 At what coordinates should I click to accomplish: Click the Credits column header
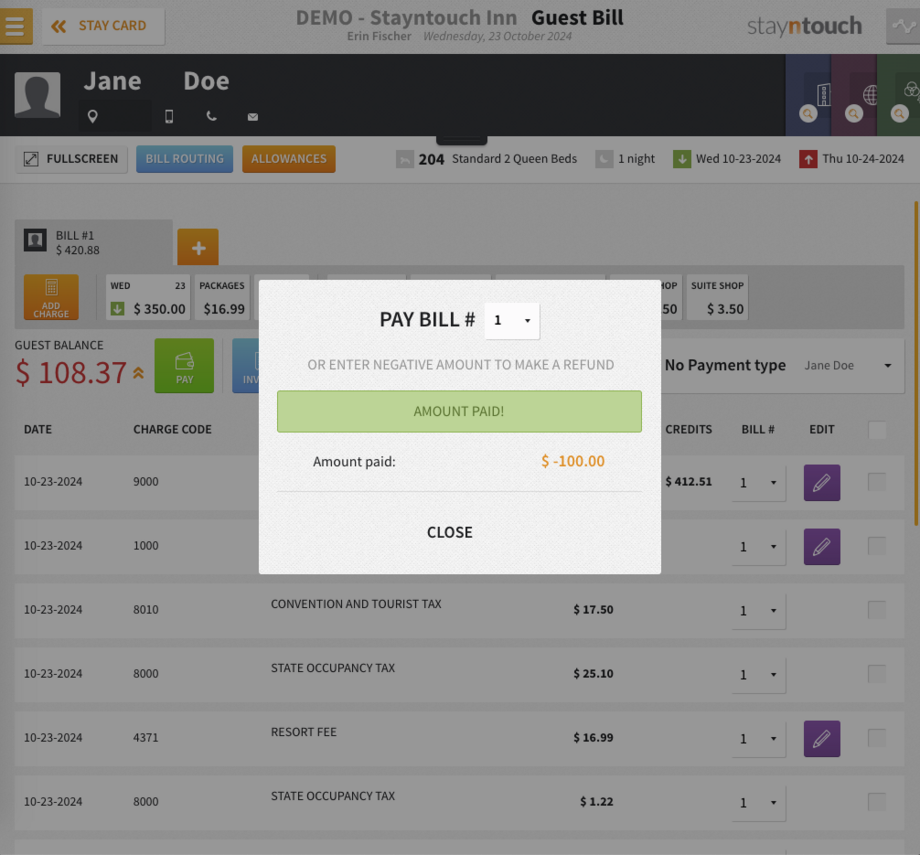click(688, 430)
